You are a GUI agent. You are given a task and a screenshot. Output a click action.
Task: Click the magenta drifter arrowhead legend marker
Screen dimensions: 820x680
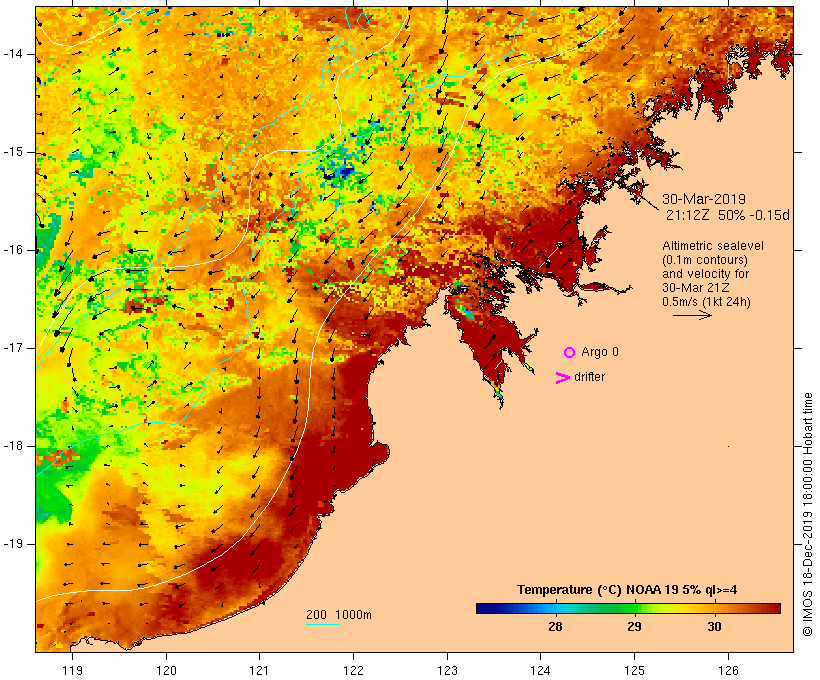click(562, 378)
